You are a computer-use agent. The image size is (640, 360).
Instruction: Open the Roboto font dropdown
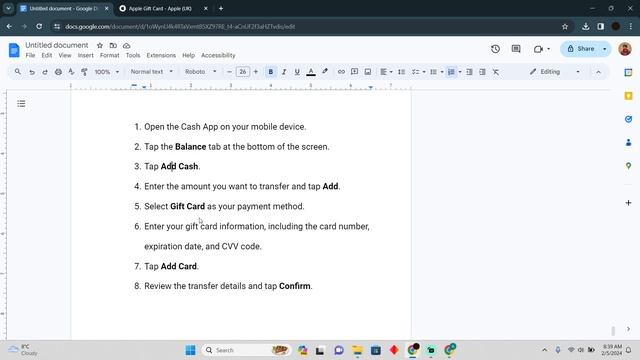tap(200, 72)
